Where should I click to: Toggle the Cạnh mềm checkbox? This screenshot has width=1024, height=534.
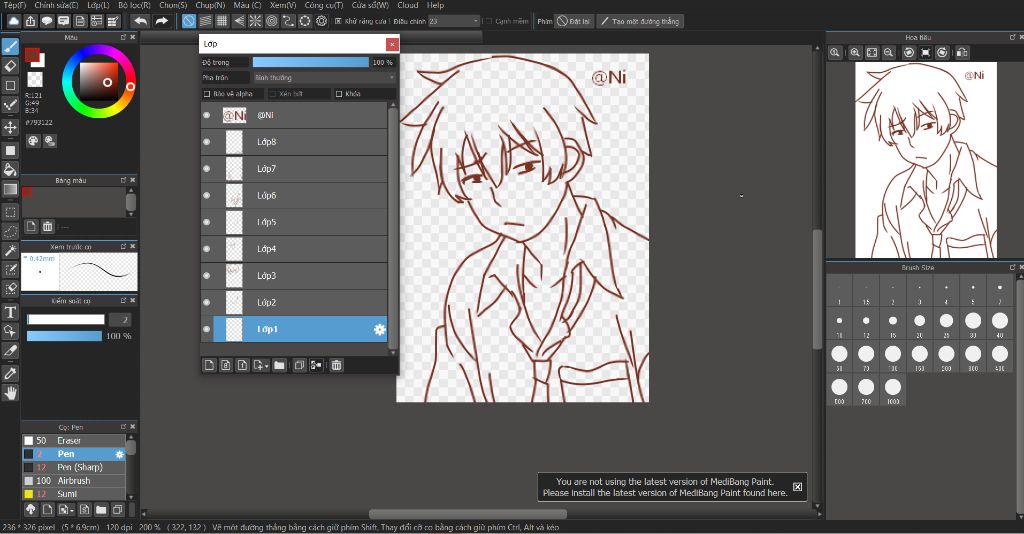click(x=488, y=21)
